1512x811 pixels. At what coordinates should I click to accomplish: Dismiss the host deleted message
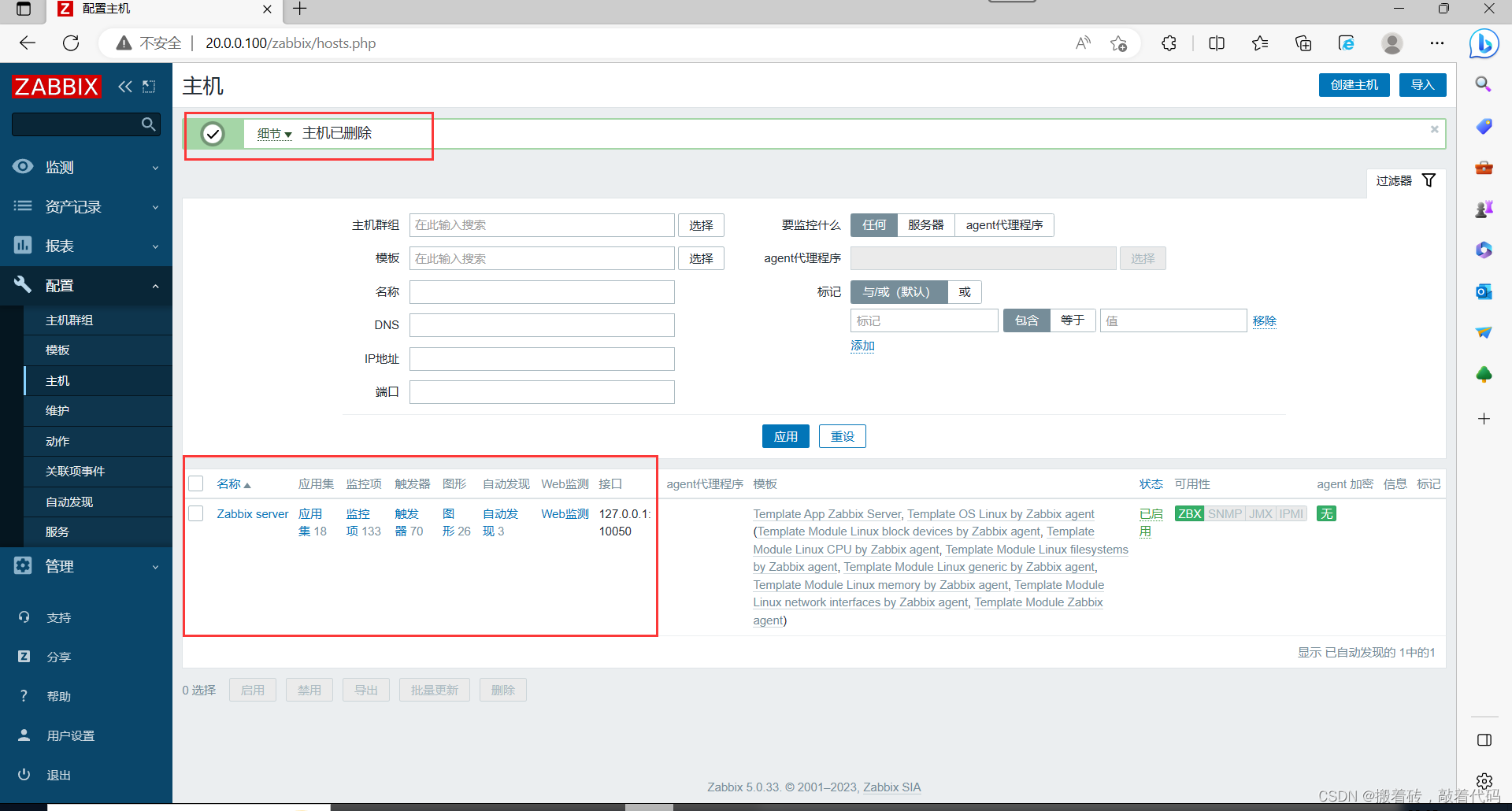(x=1435, y=129)
